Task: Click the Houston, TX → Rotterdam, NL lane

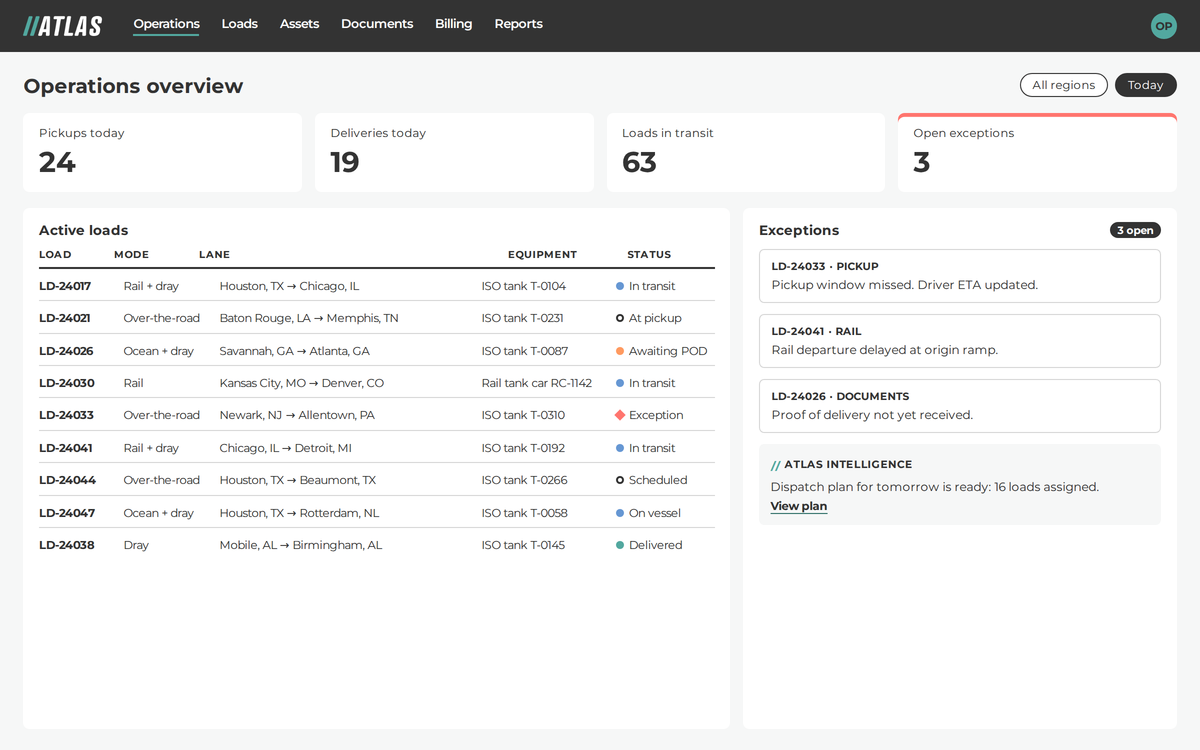Action: pos(299,513)
